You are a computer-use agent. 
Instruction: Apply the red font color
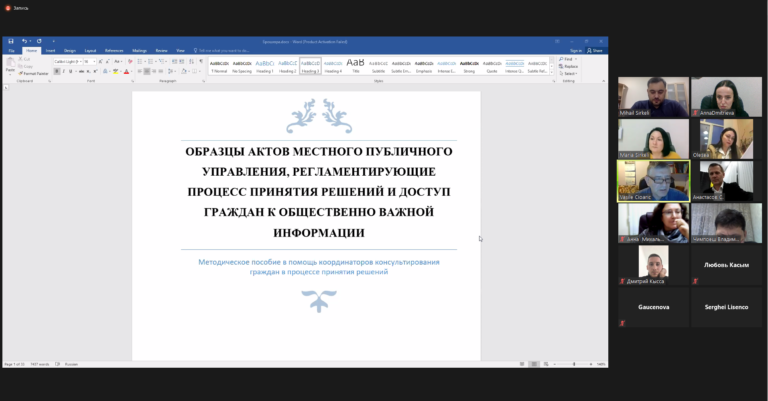(x=126, y=71)
